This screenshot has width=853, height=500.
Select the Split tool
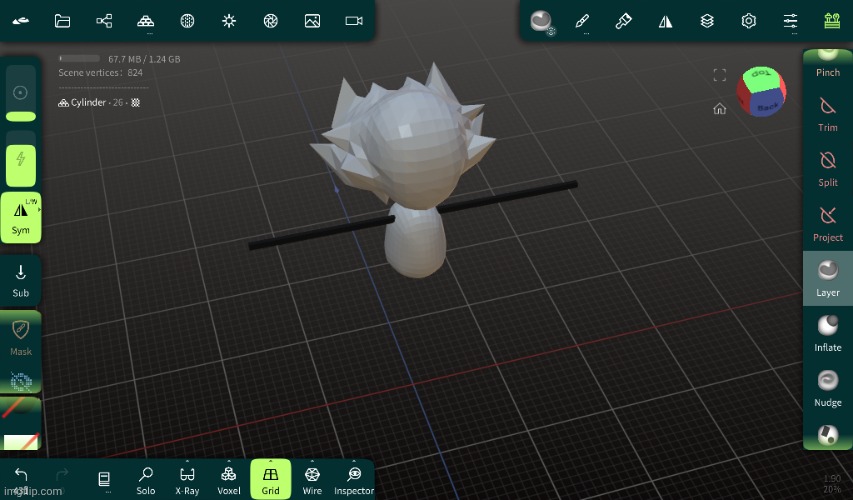[827, 170]
